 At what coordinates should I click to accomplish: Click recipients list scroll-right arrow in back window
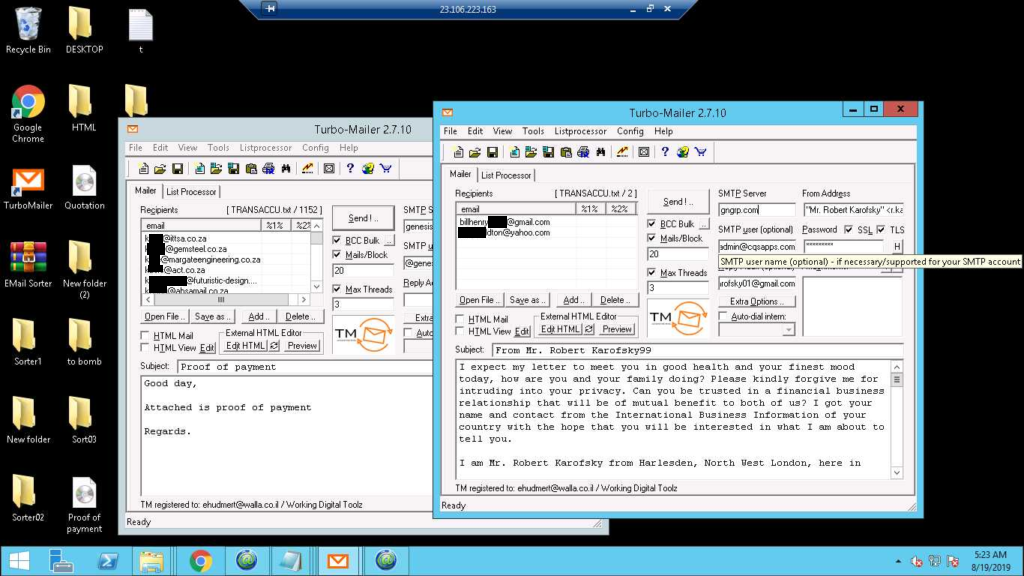coord(304,299)
